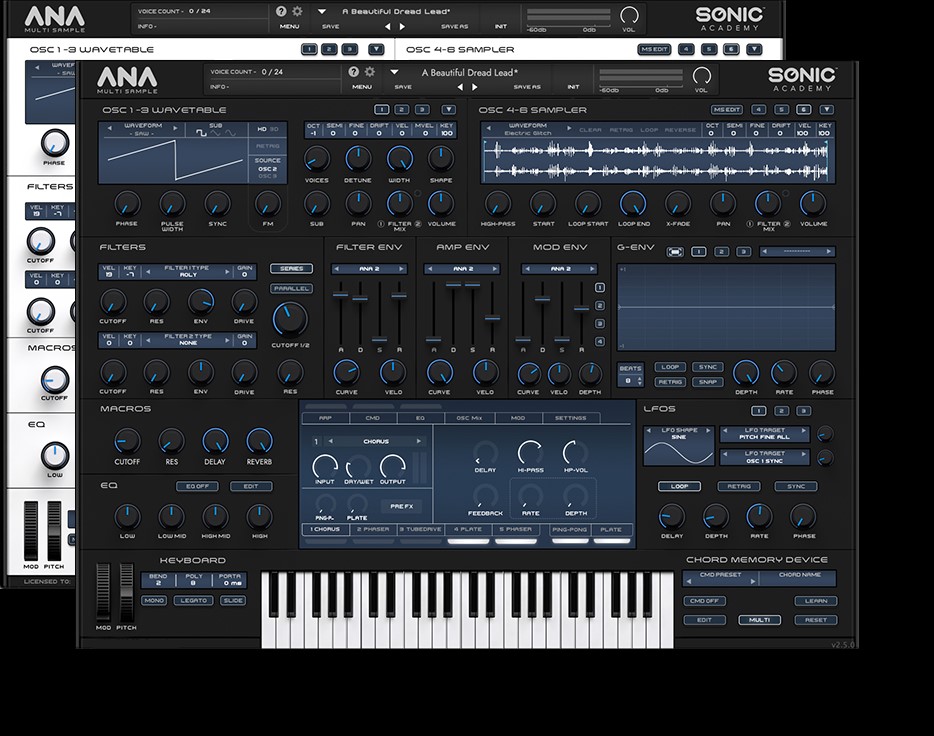Screen dimensions: 934x736
Task: Toggle the EQ OFF switch
Action: [196, 486]
